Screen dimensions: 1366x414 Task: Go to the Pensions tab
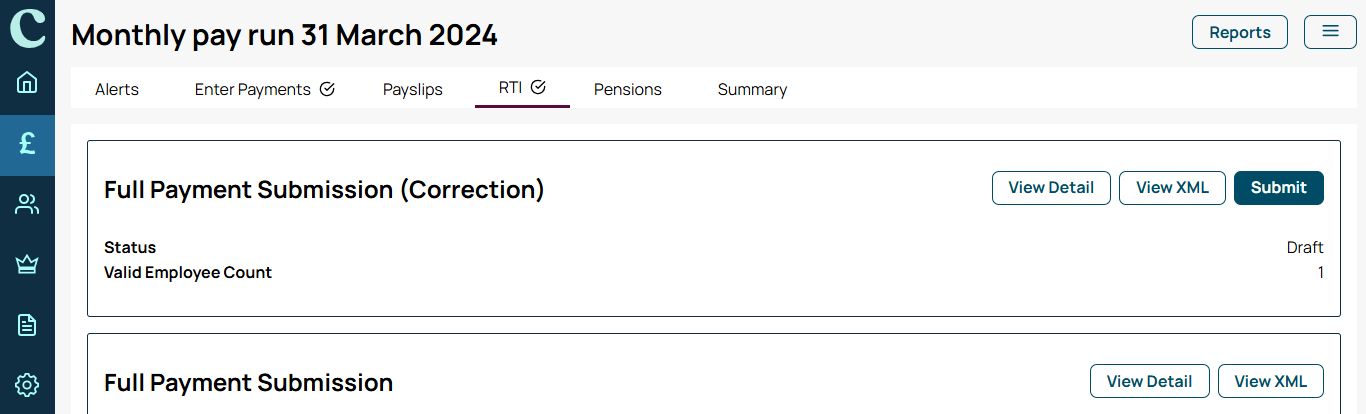tap(628, 89)
